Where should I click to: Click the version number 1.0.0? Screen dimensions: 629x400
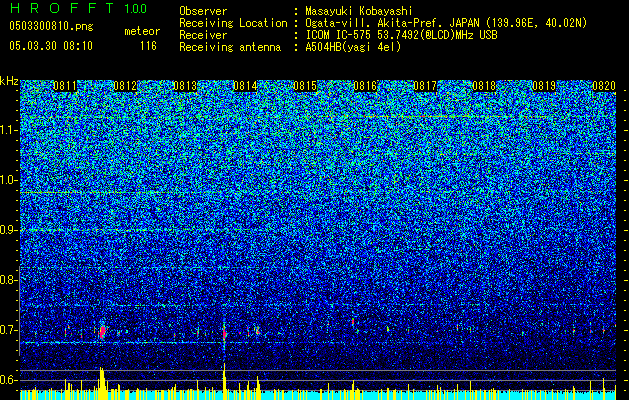tap(136, 8)
